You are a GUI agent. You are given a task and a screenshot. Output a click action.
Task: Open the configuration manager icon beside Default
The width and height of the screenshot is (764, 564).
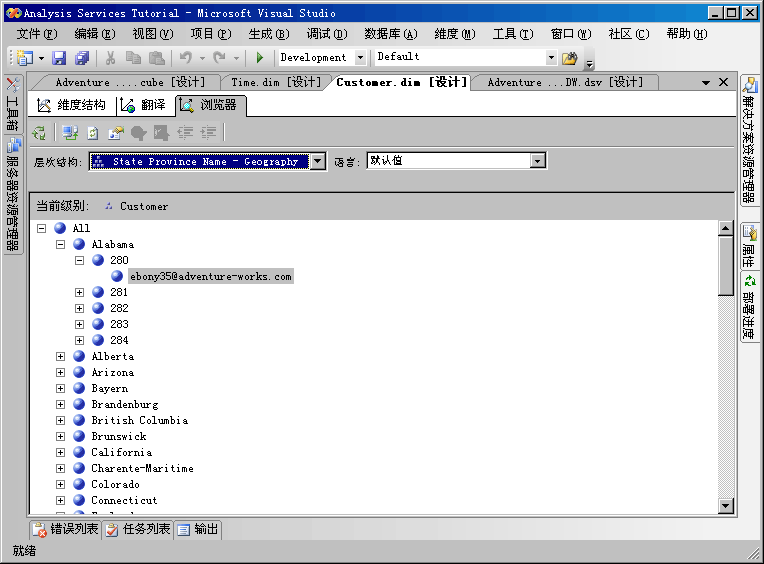coord(570,58)
